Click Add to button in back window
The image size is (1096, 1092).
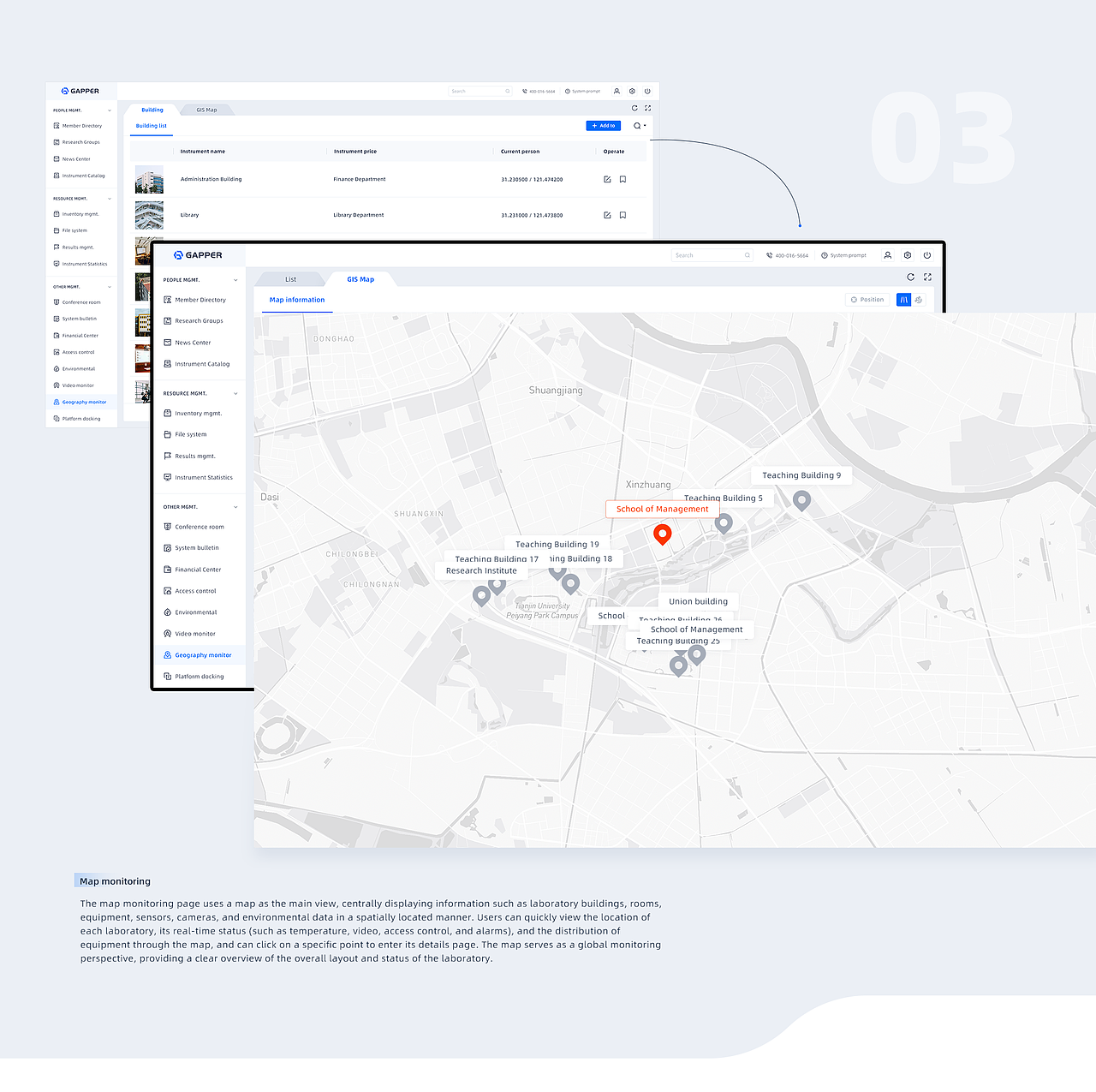pyautogui.click(x=604, y=126)
